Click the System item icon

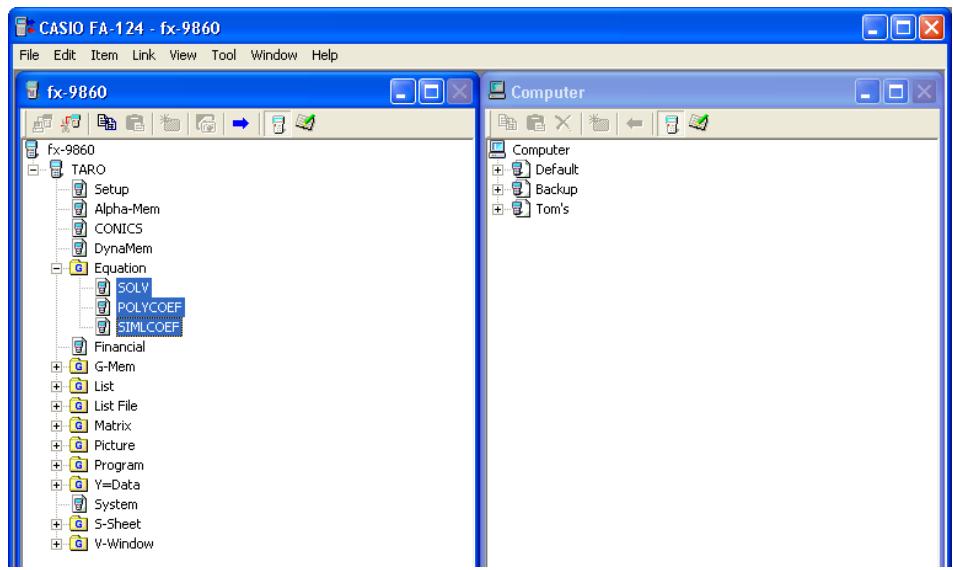(80, 504)
